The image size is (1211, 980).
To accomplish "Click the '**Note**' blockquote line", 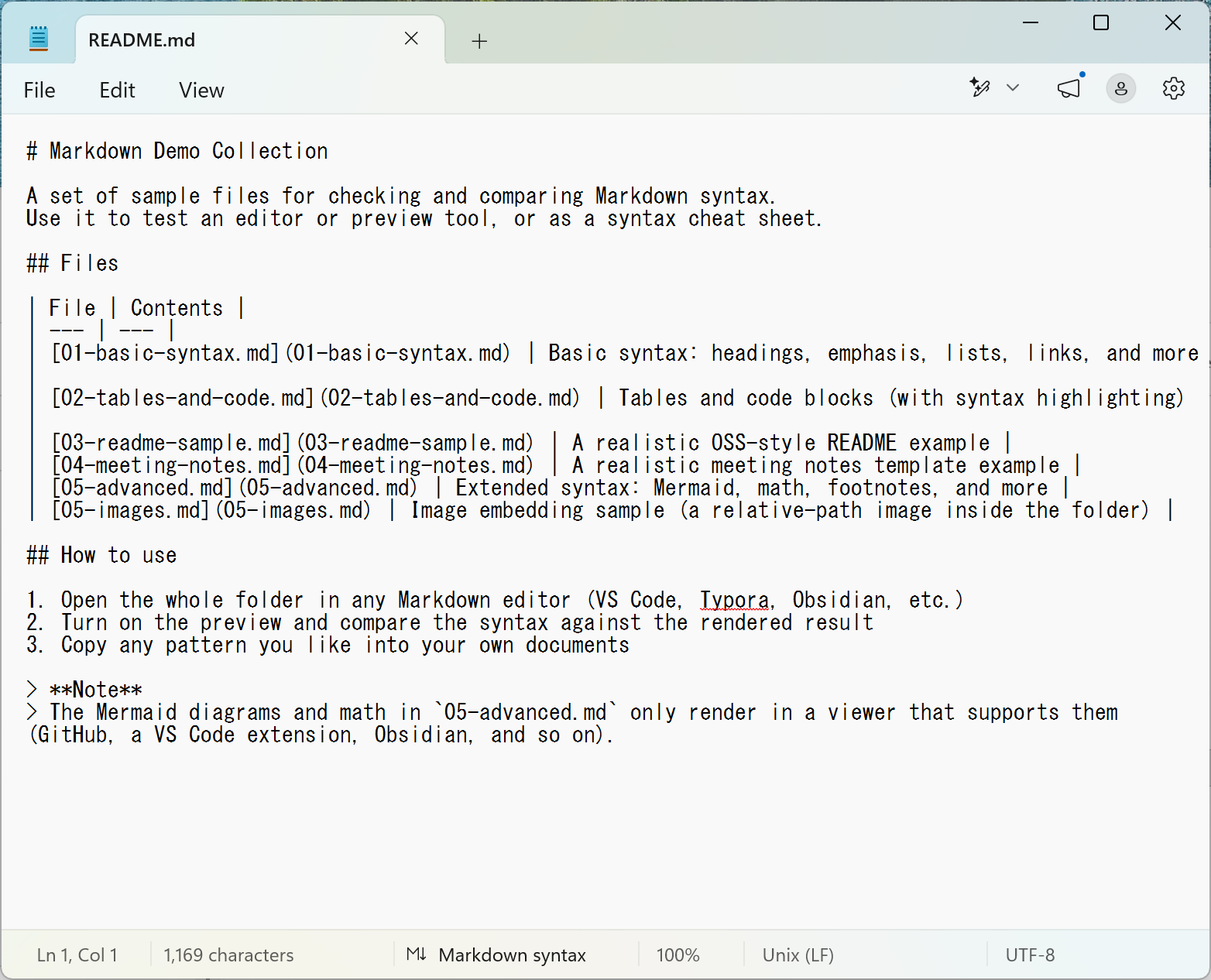I will (84, 690).
